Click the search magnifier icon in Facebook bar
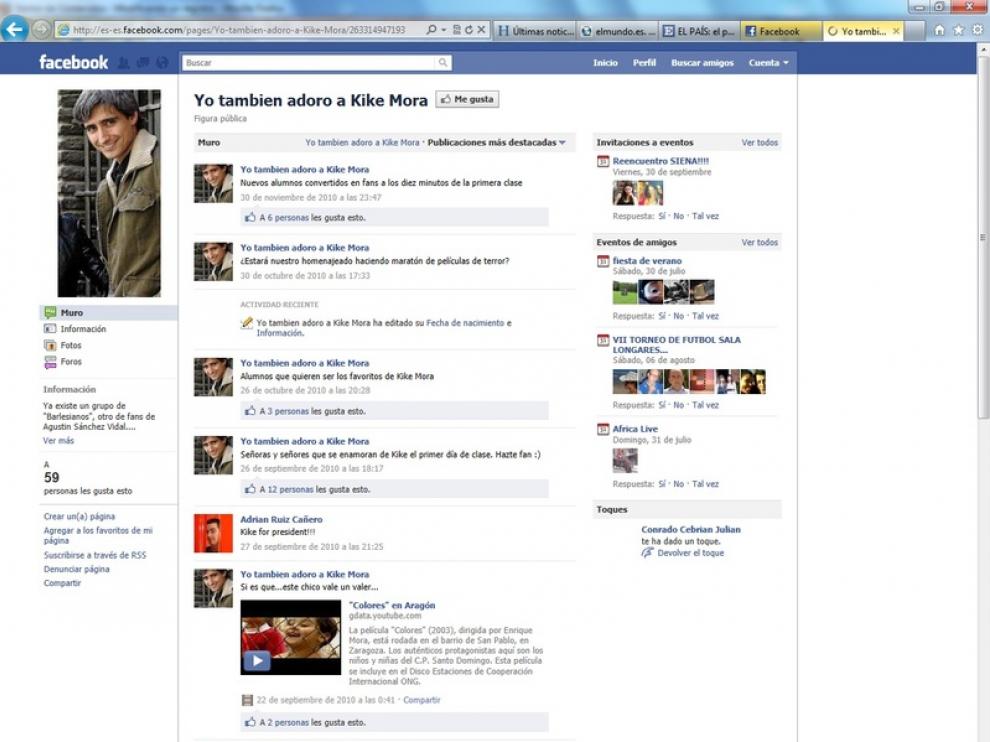Viewport: 990px width, 742px height. [443, 63]
